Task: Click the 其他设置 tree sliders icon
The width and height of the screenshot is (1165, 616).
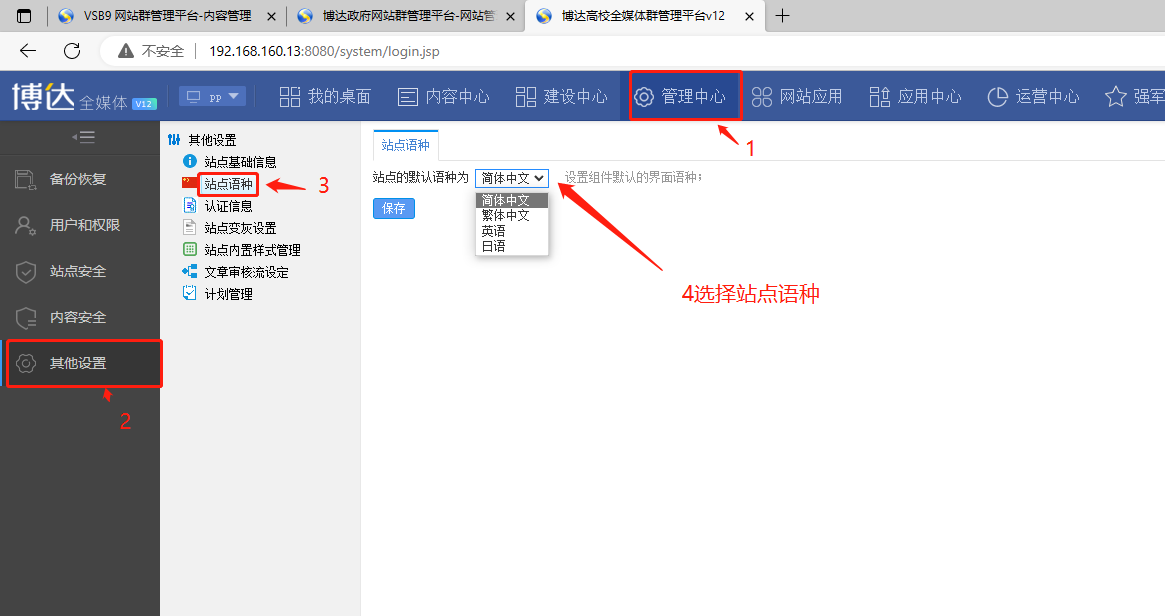Action: click(174, 140)
